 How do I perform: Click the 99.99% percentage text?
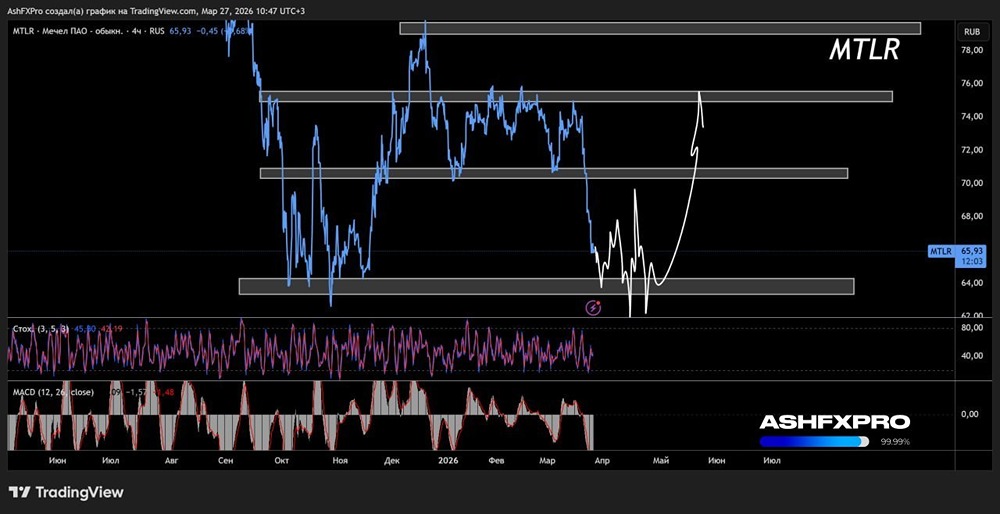(894, 441)
